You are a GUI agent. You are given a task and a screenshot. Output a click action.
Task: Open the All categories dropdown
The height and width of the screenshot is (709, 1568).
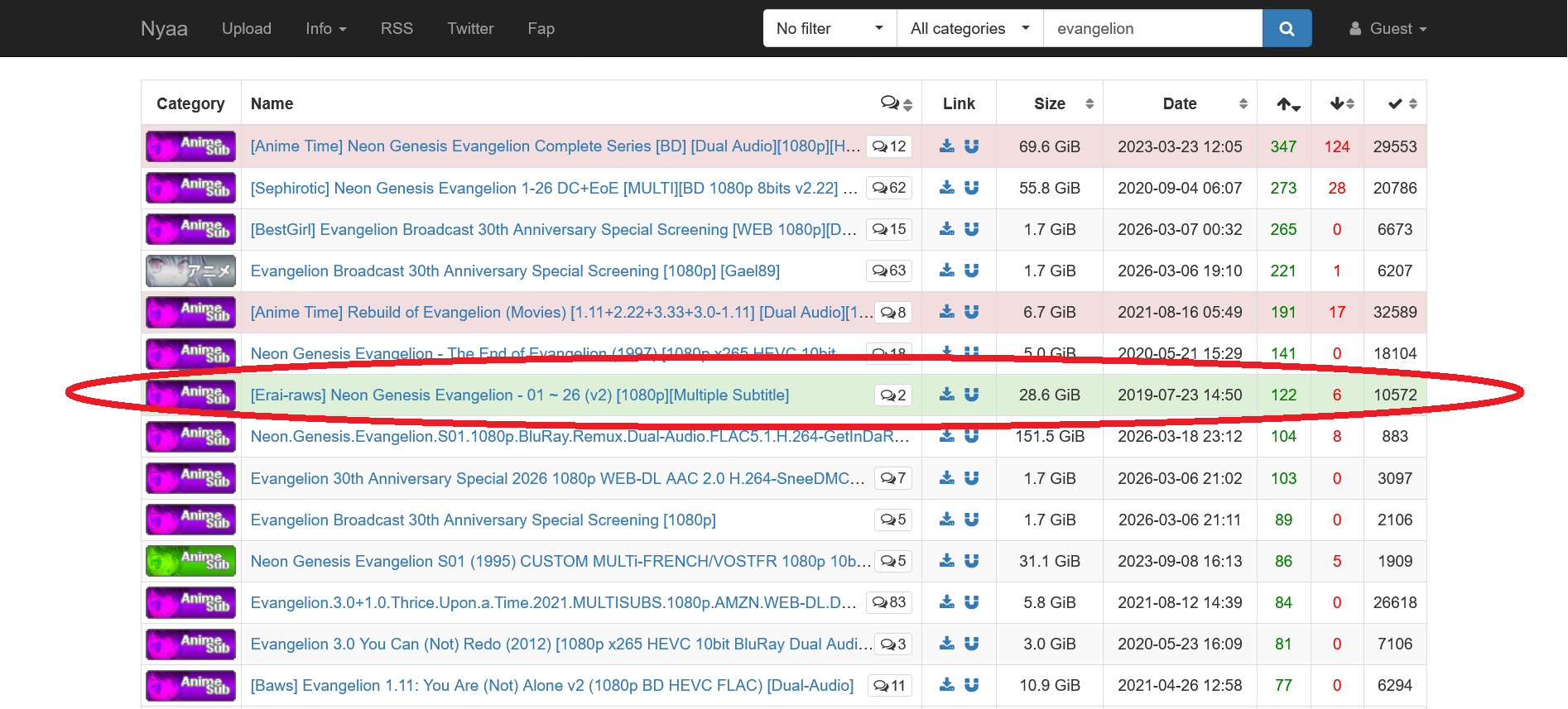click(970, 28)
